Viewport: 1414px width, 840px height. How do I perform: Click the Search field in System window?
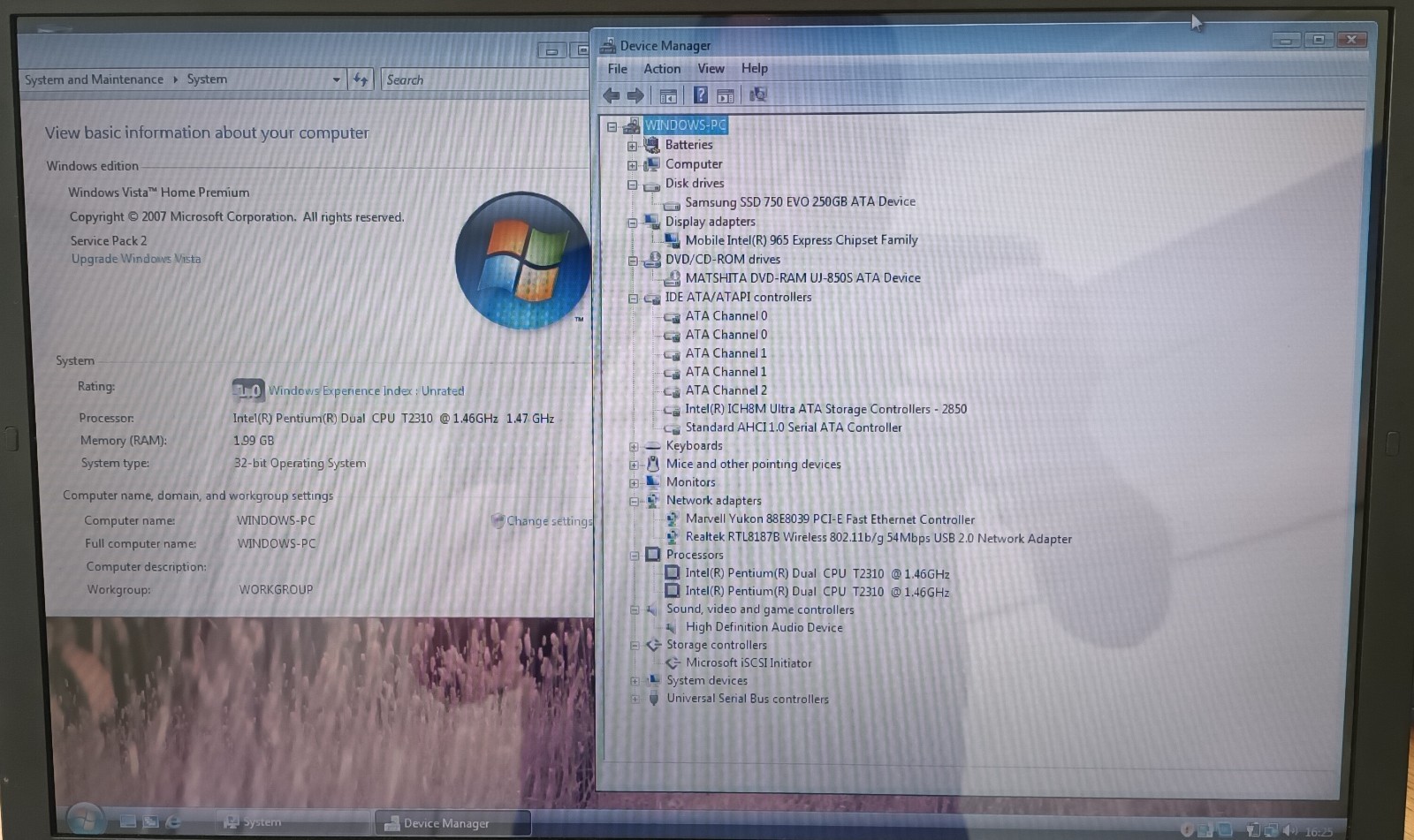486,79
